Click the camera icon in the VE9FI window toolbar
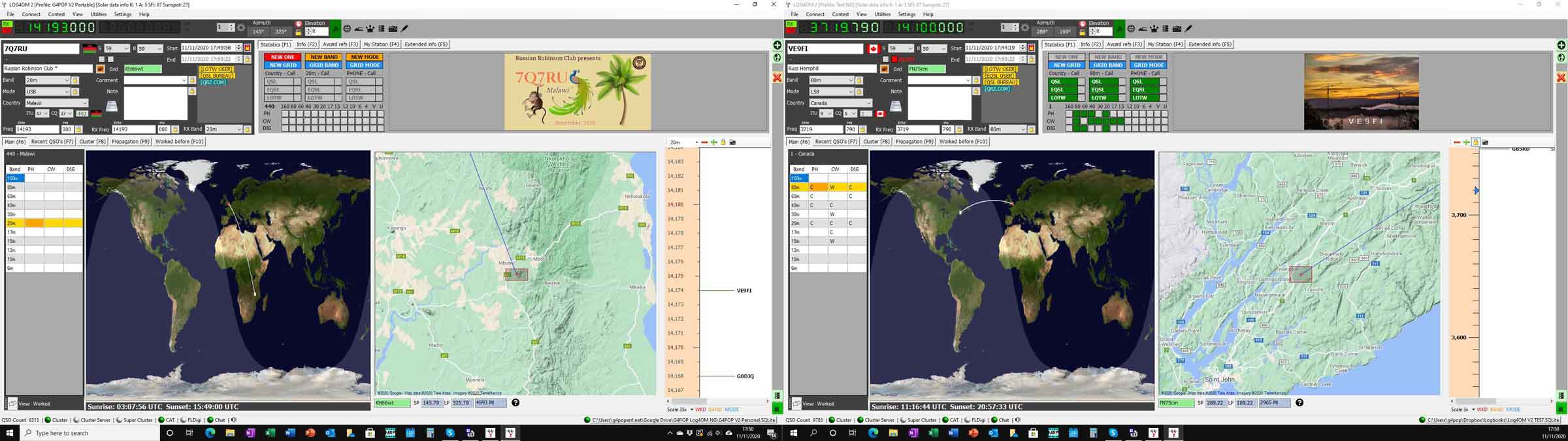Viewport: 1568px width, 441px height. (1177, 29)
